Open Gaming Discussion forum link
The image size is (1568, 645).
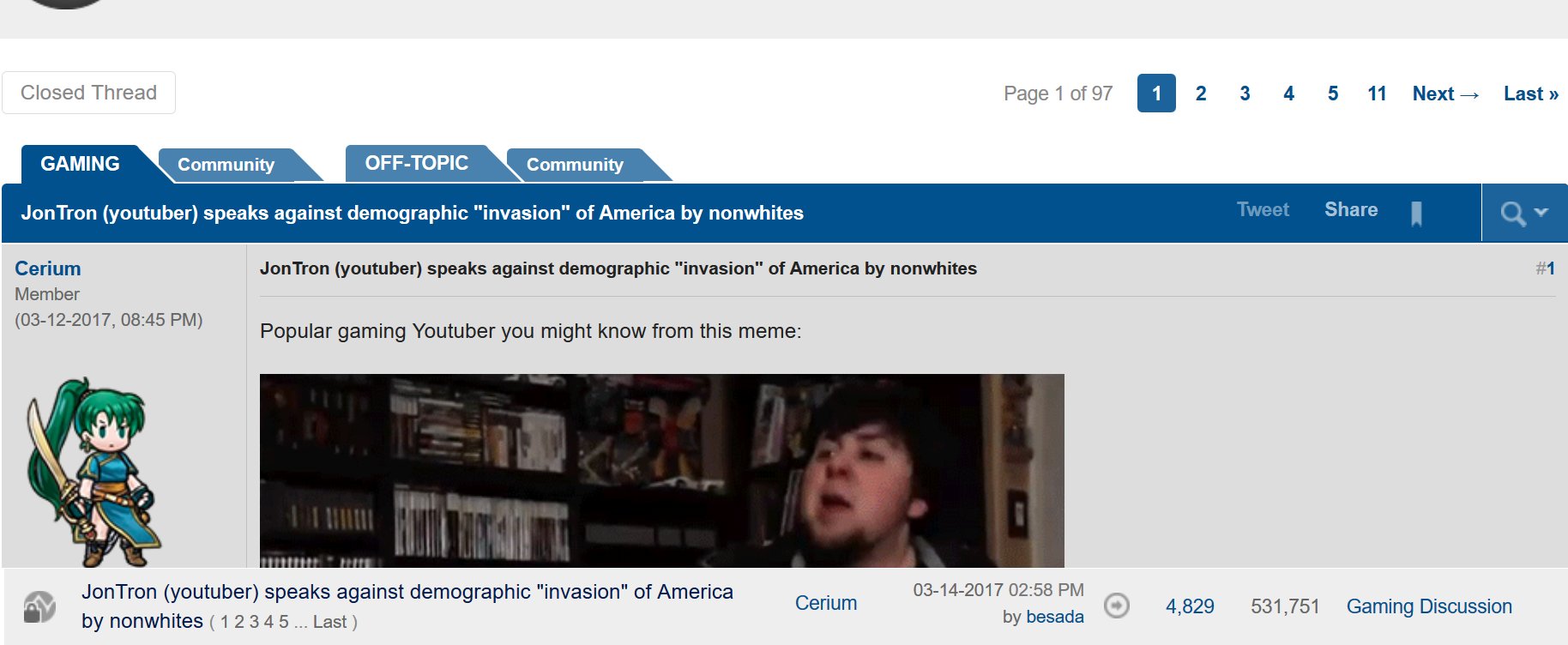click(1429, 606)
